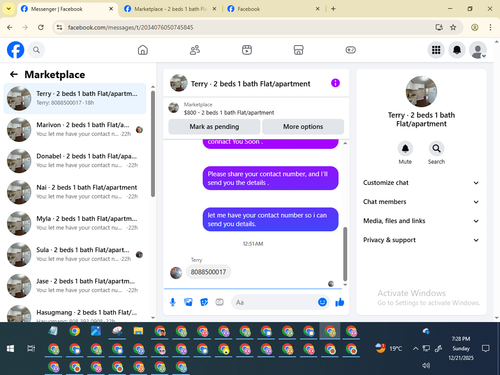This screenshot has height=375, width=500.
Task: Mute this chat with the bell icon
Action: click(x=405, y=148)
